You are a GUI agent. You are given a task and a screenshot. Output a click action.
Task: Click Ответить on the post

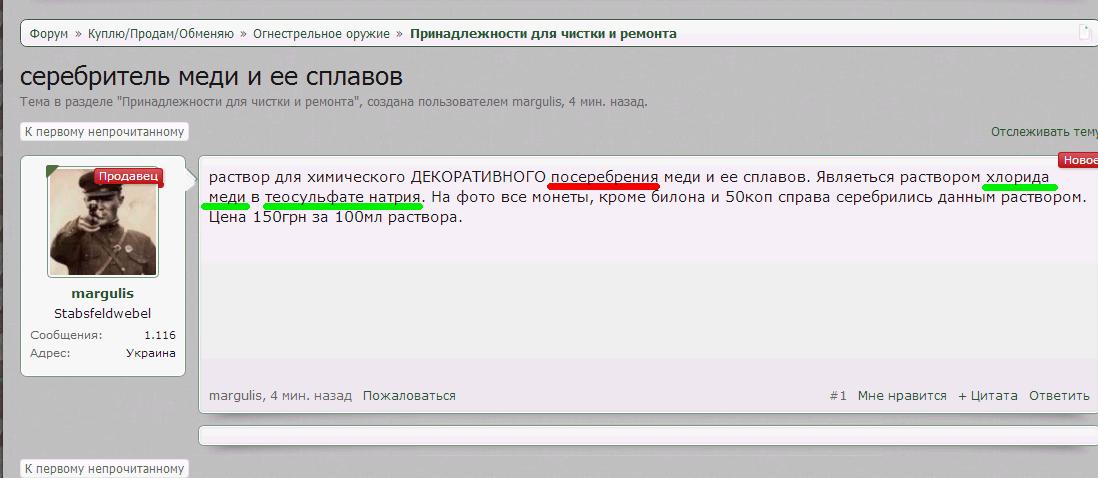(1059, 395)
